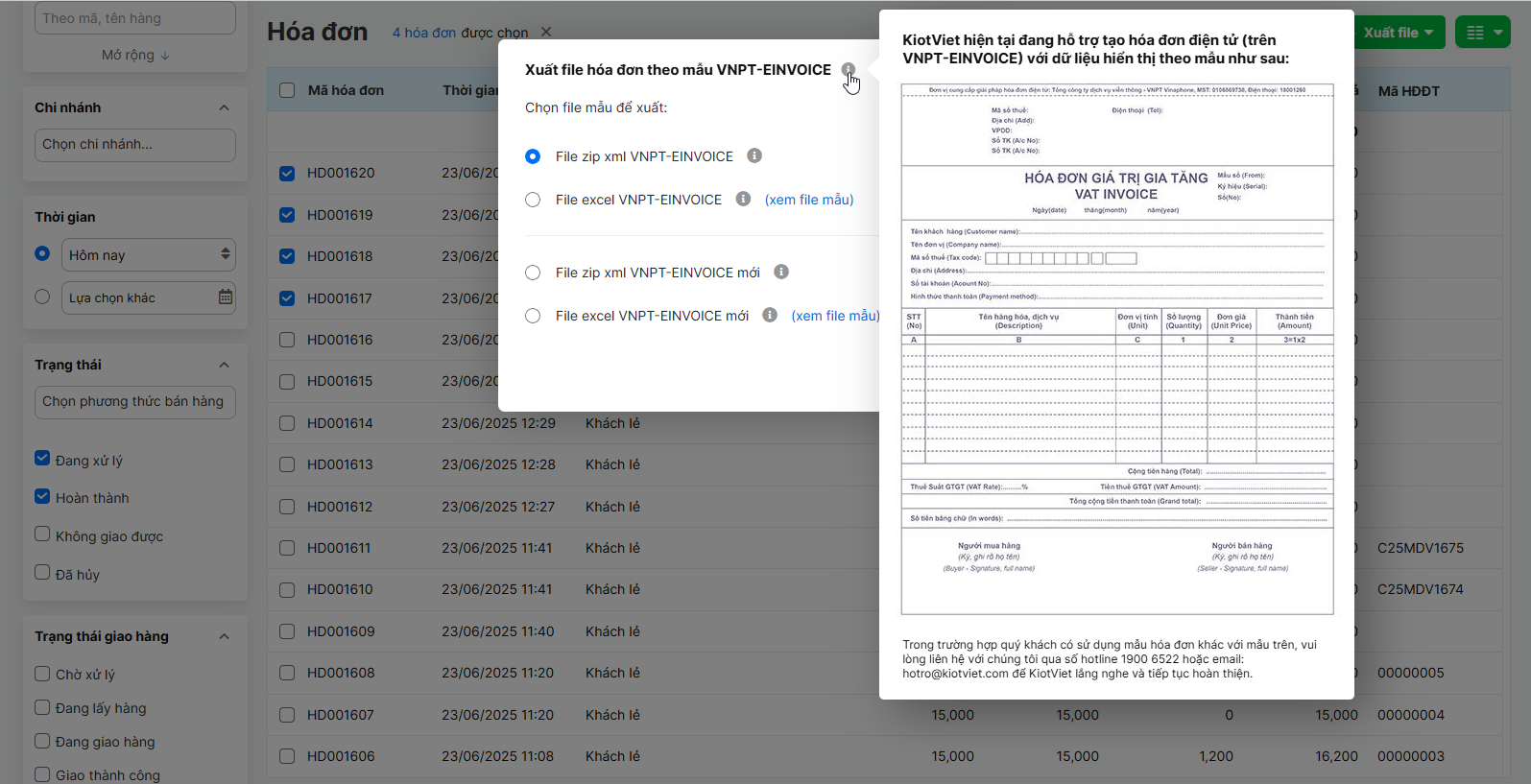Screen dimensions: 1531x784
Task: Click info icon next to File excel VNPT-EINVOICE
Action: (x=743, y=199)
